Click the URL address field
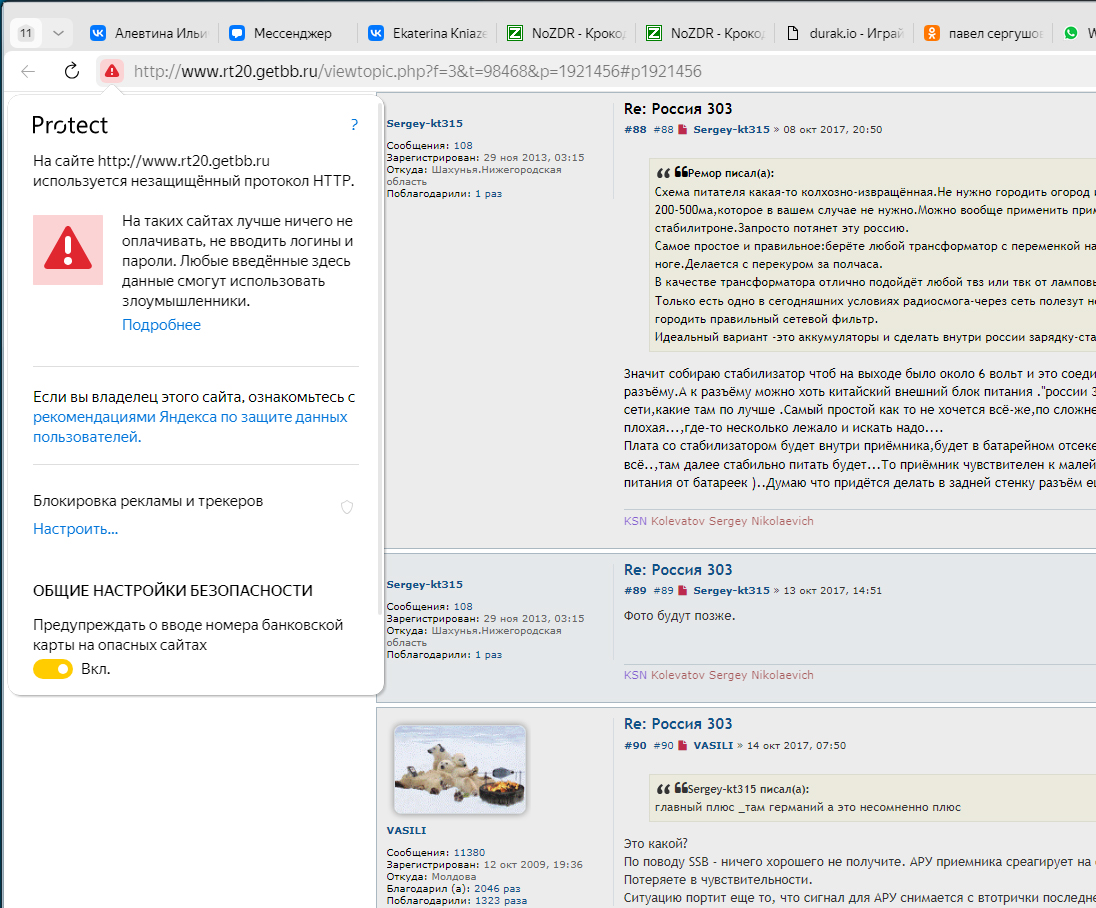Screen dimensions: 1096x908 (500, 71)
